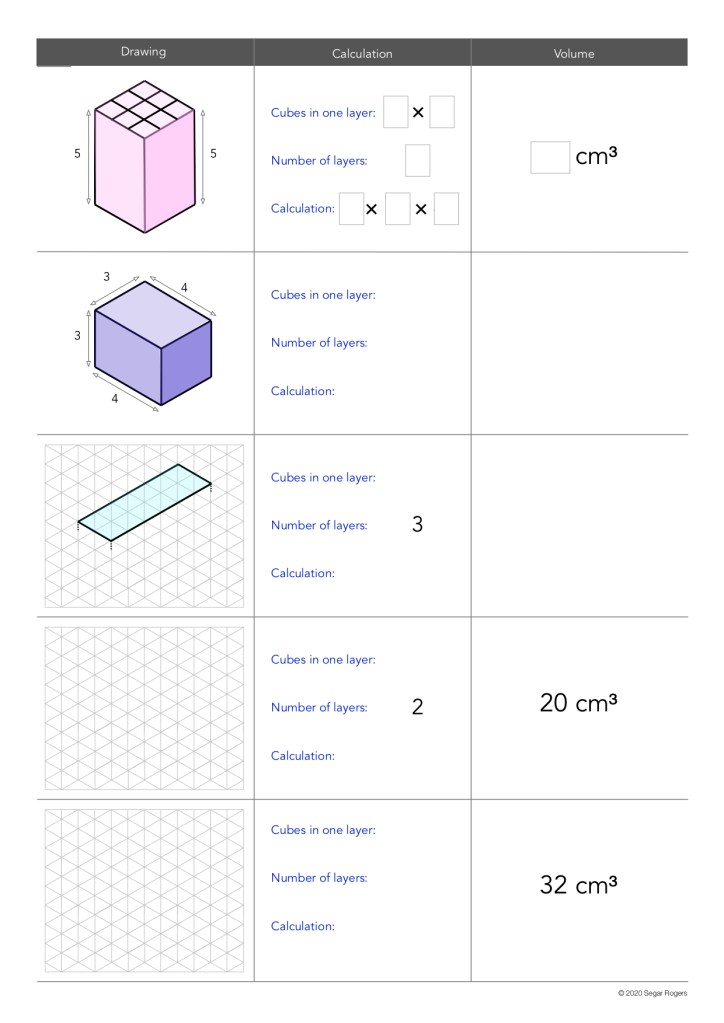This screenshot has height=1023, width=724.
Task: Click the Calculation column header
Action: pyautogui.click(x=362, y=52)
